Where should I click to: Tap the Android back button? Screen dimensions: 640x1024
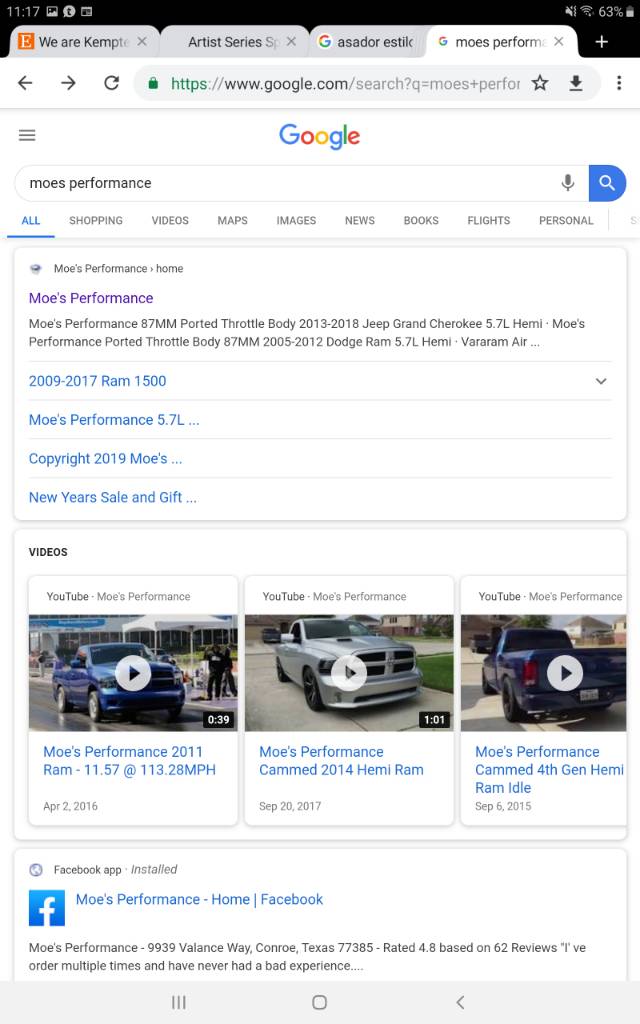(x=460, y=1002)
